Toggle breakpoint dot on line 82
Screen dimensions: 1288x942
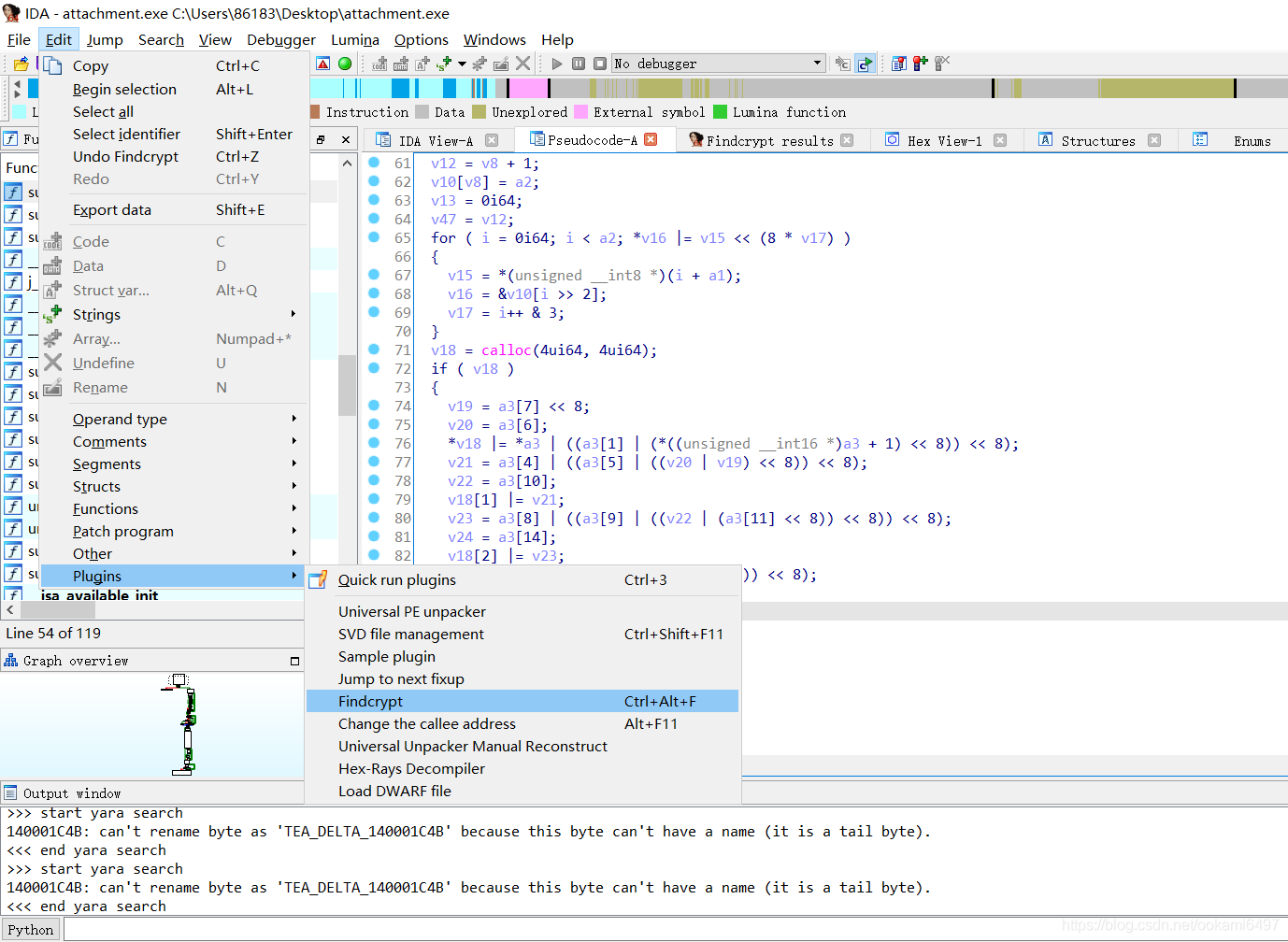click(x=374, y=555)
